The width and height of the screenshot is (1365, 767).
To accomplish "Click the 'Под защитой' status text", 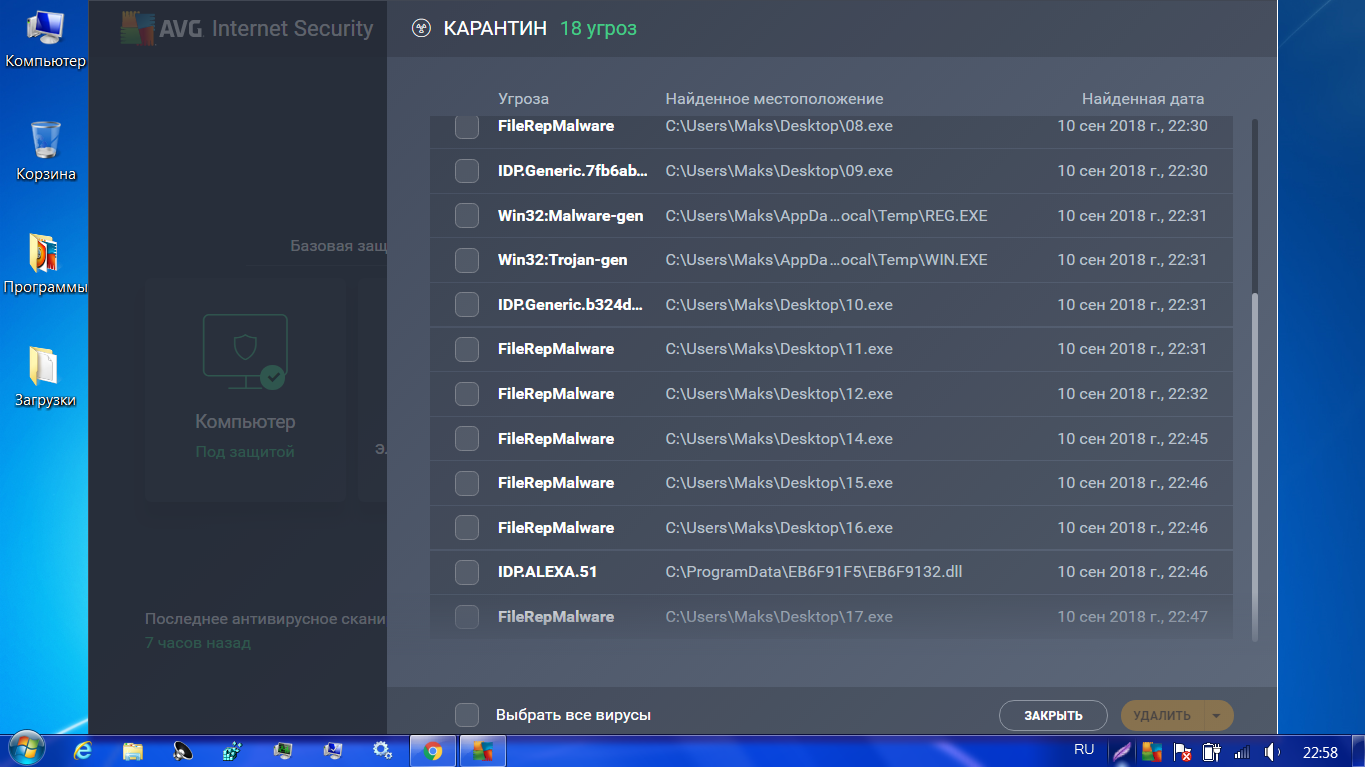I will point(245,452).
